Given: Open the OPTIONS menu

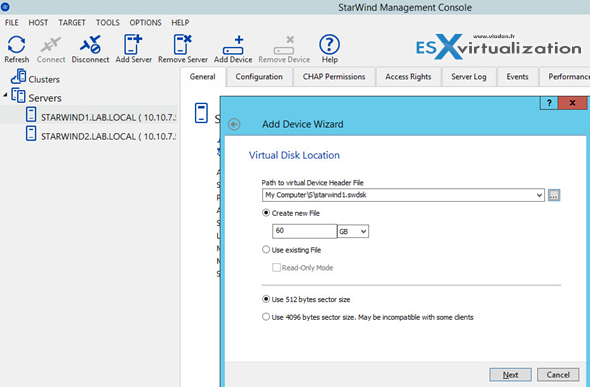Looking at the screenshot, I should point(145,23).
